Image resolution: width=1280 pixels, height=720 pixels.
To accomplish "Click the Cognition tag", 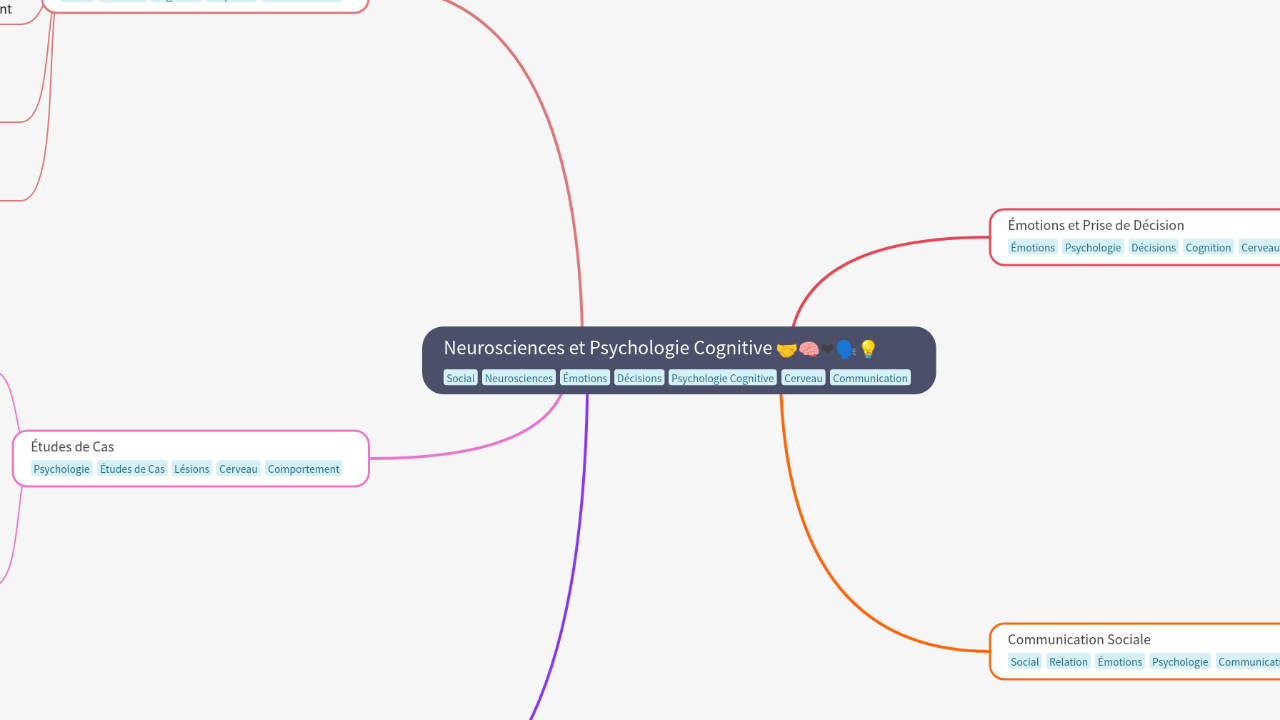I will [x=1208, y=247].
